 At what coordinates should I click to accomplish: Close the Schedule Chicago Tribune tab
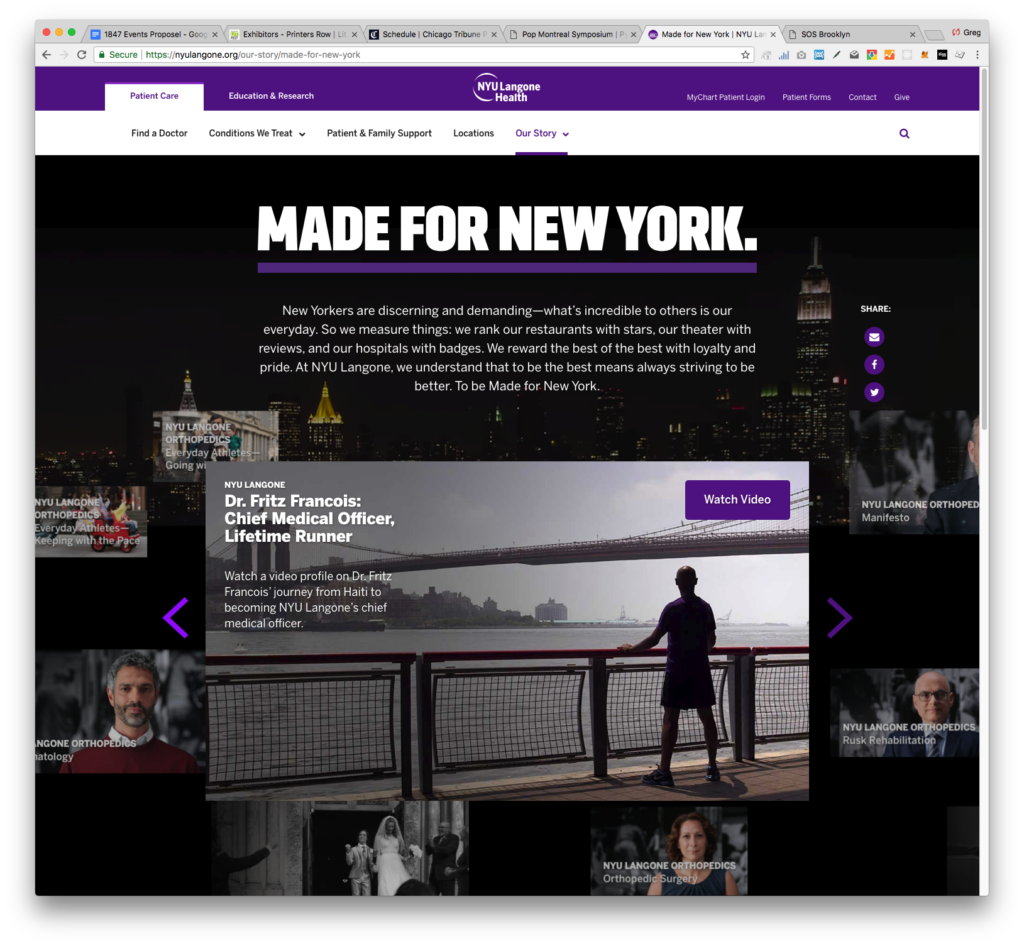click(494, 35)
